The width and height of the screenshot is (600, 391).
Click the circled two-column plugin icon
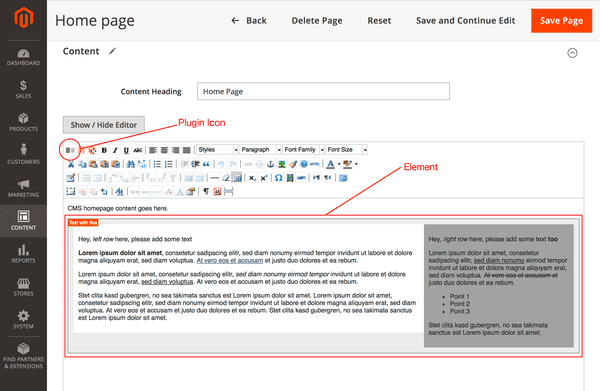[x=70, y=150]
